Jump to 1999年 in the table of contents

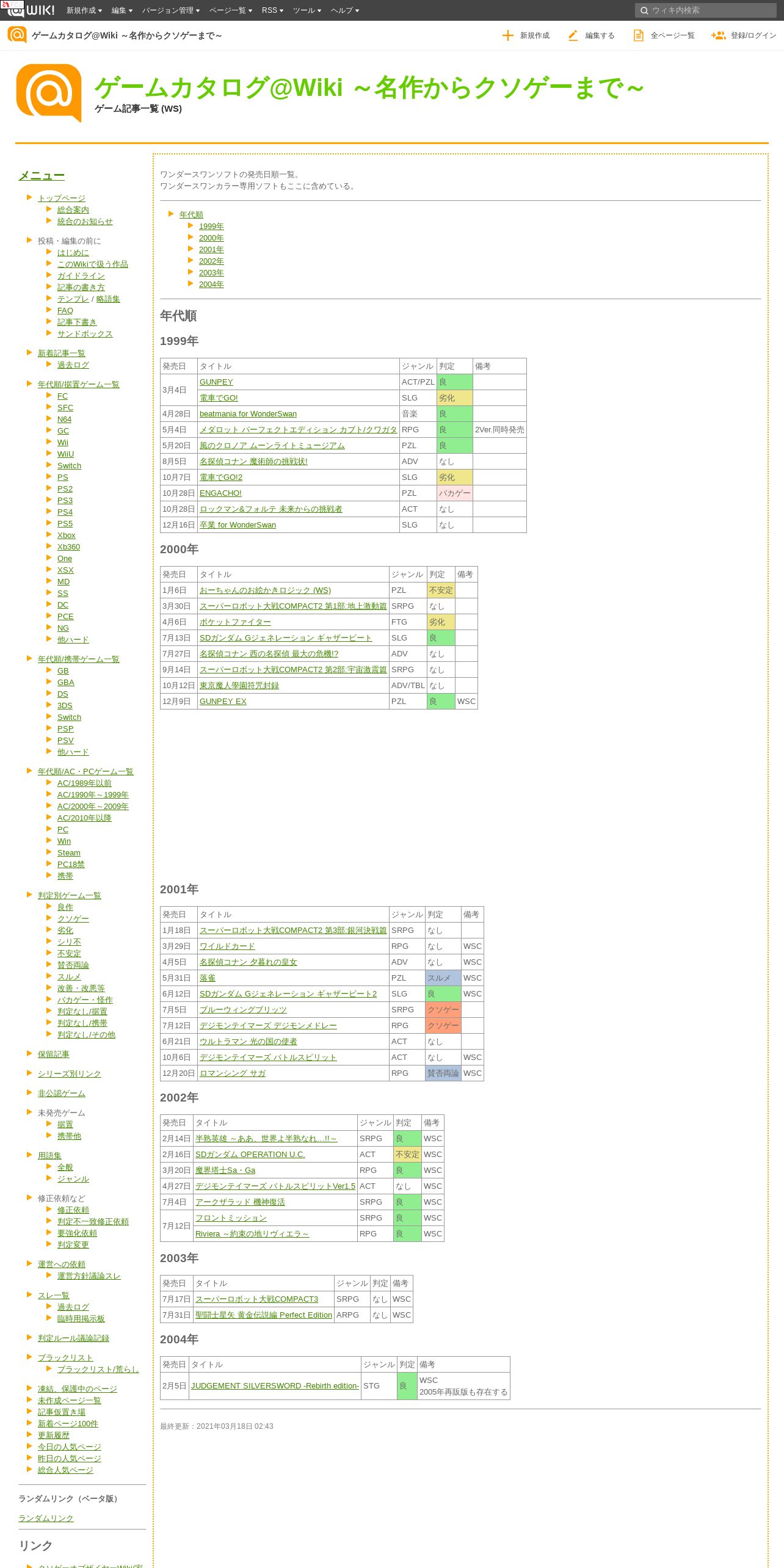click(x=211, y=227)
